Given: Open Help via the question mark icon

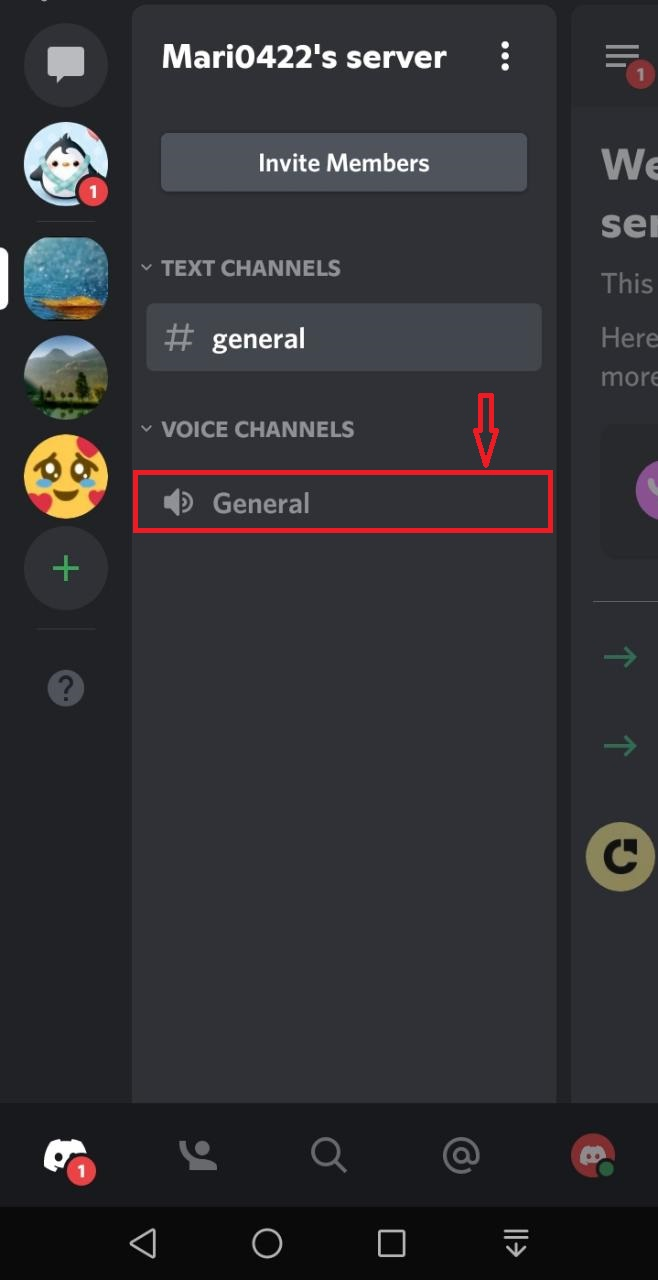Looking at the screenshot, I should tap(65, 688).
